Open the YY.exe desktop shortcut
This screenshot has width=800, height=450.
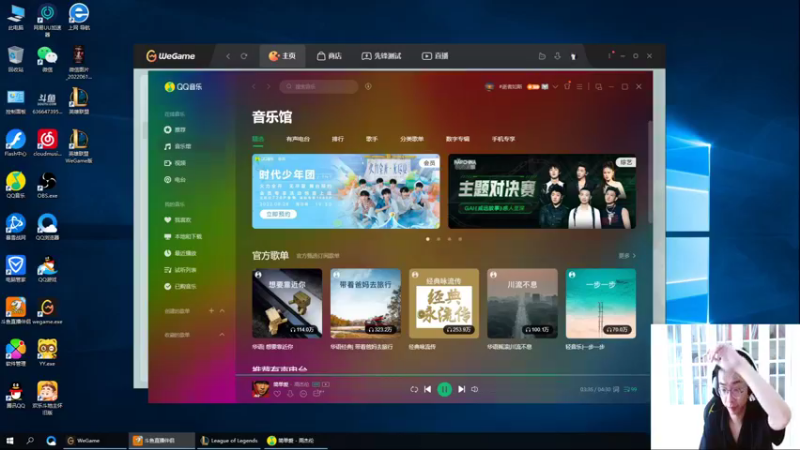[47, 353]
